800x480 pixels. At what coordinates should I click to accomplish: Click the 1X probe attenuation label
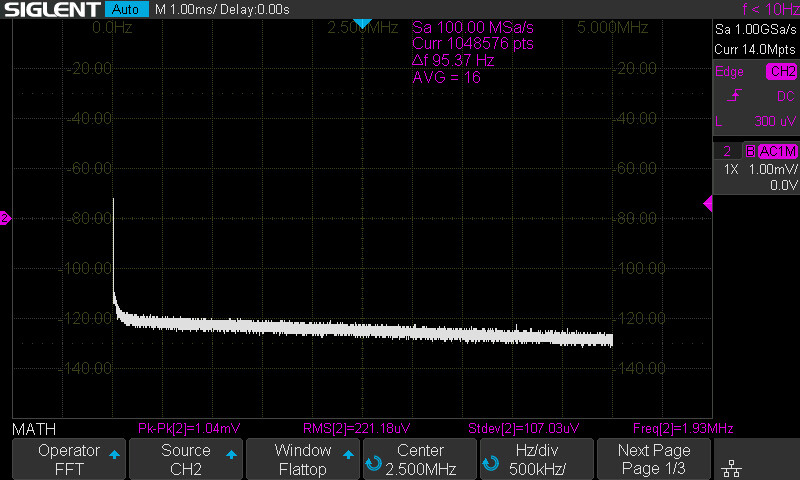point(731,169)
